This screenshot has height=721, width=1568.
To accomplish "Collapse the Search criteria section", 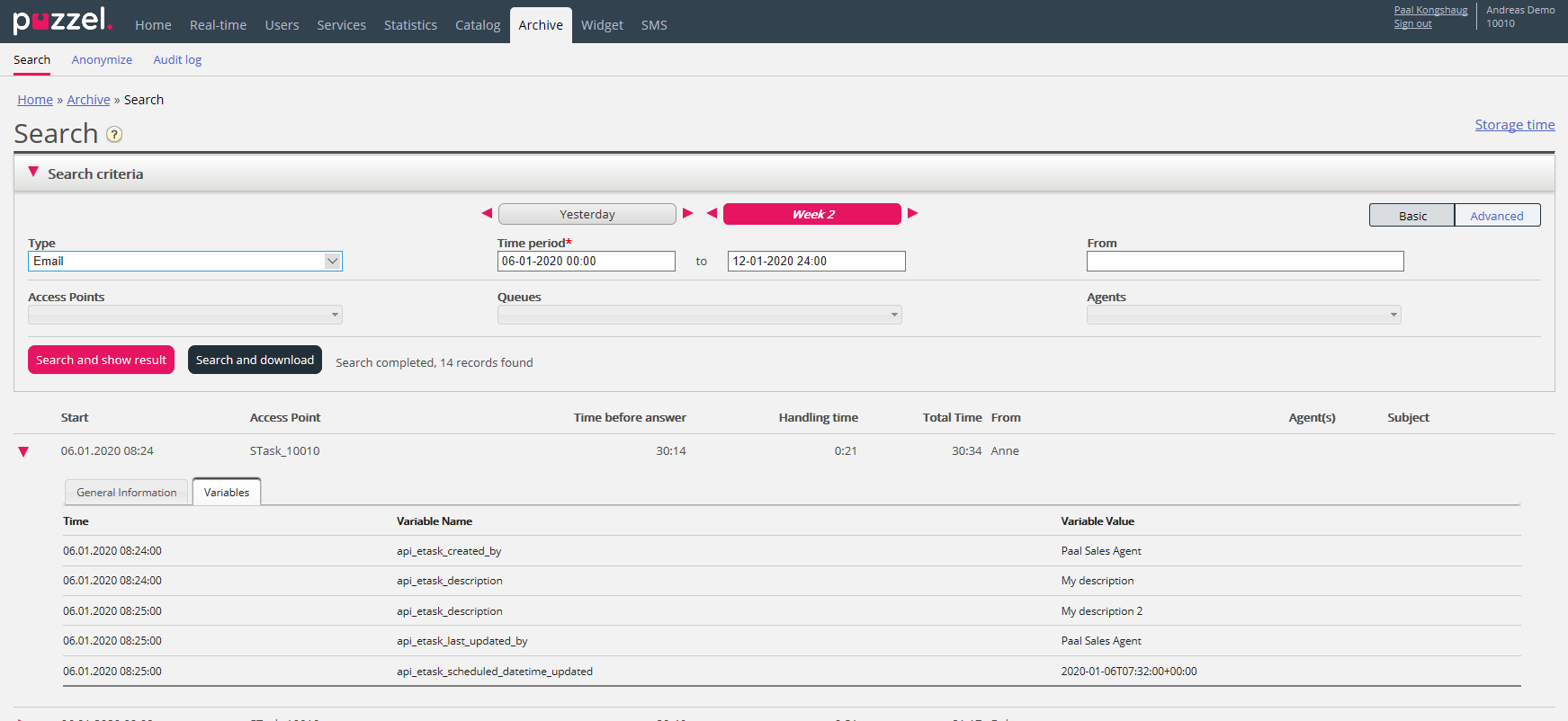I will pyautogui.click(x=33, y=173).
